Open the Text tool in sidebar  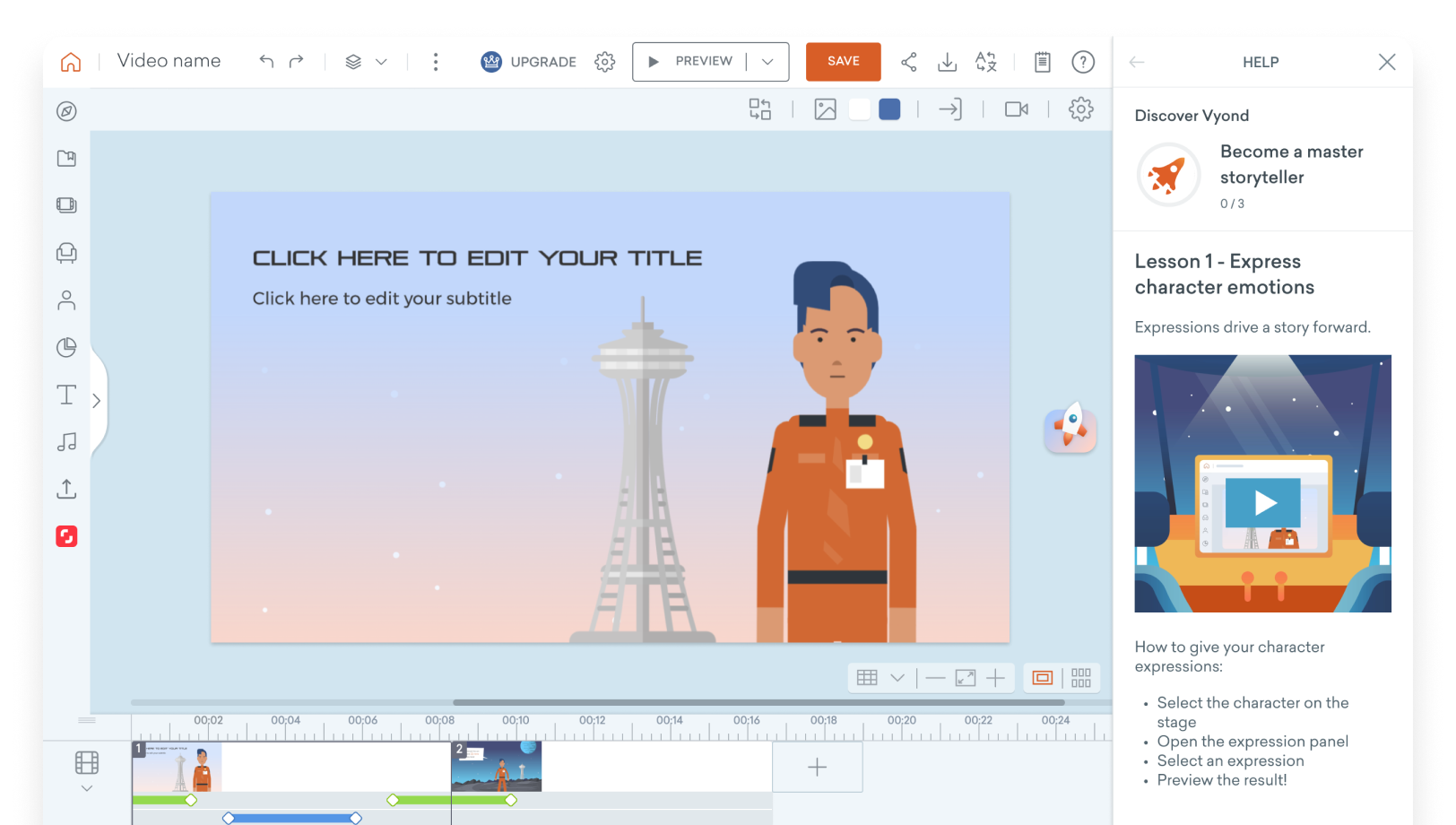66,395
